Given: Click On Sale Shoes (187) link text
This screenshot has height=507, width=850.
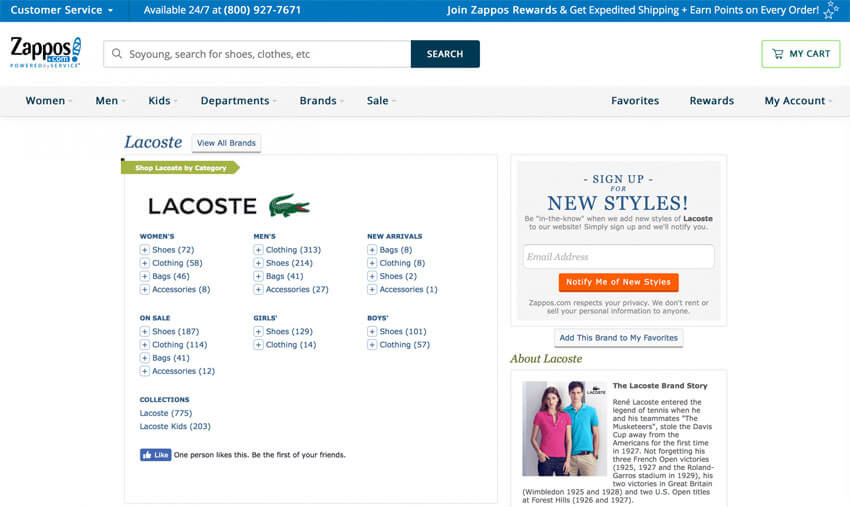Looking at the screenshot, I should pos(176,331).
